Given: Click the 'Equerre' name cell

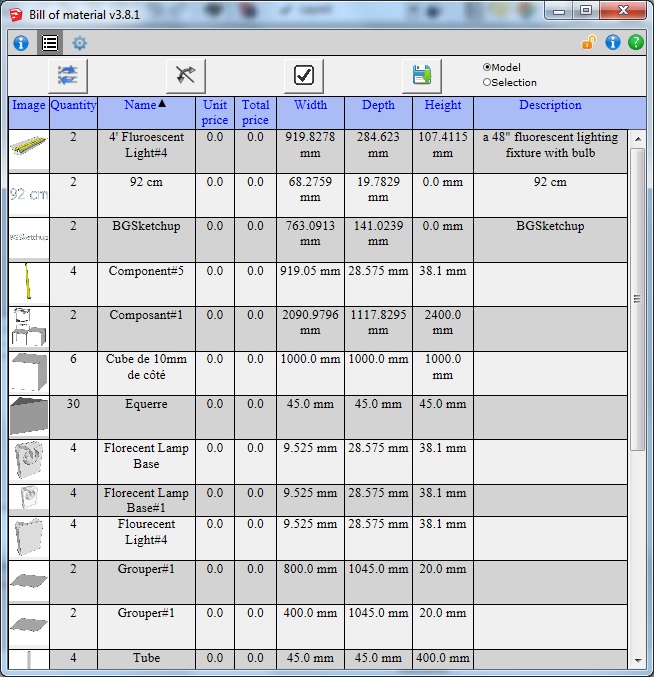Looking at the screenshot, I should (x=146, y=418).
